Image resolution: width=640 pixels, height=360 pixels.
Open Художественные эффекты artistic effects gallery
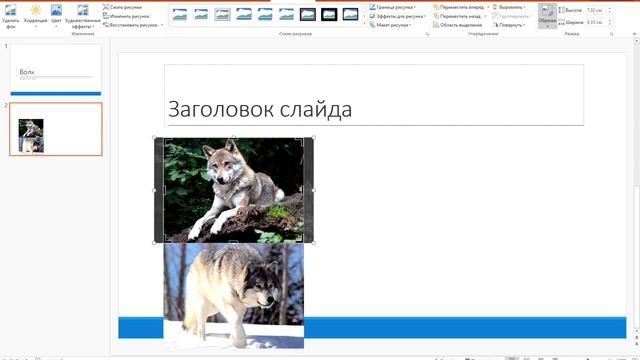click(83, 16)
